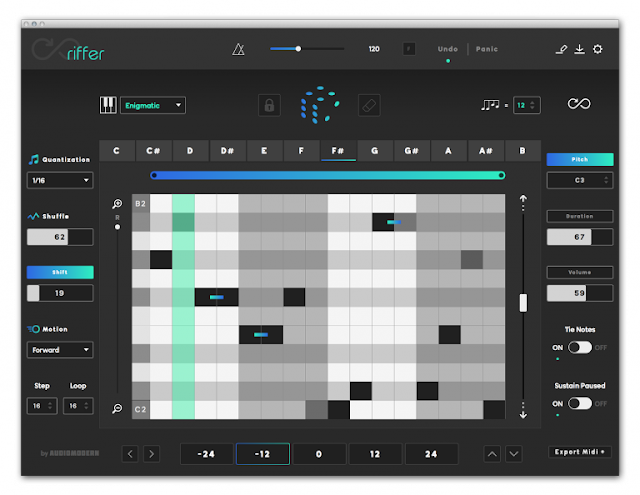Viewport: 640px width, 495px height.
Task: Click the next right chevron button
Action: [151, 454]
